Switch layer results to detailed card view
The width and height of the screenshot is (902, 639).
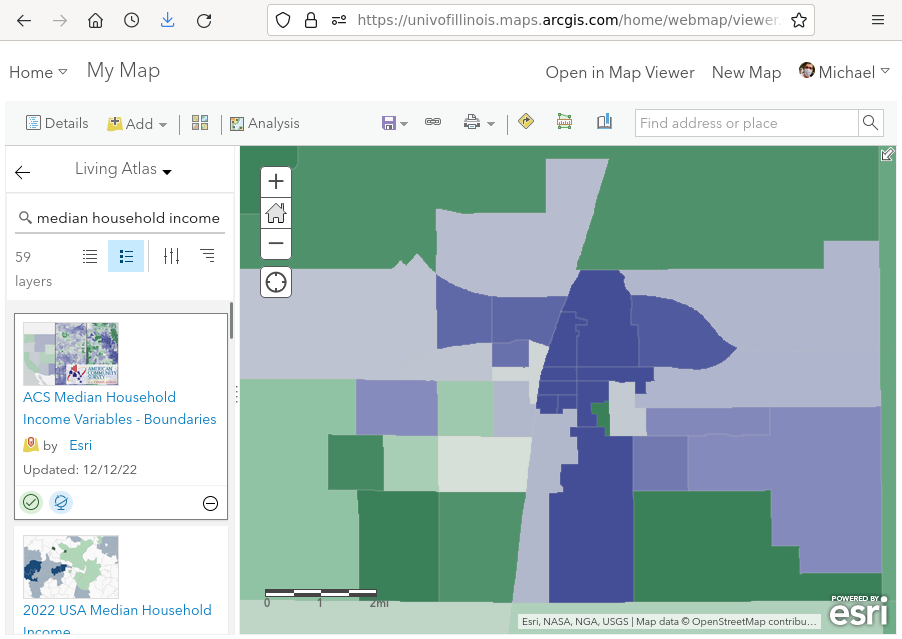[x=126, y=256]
